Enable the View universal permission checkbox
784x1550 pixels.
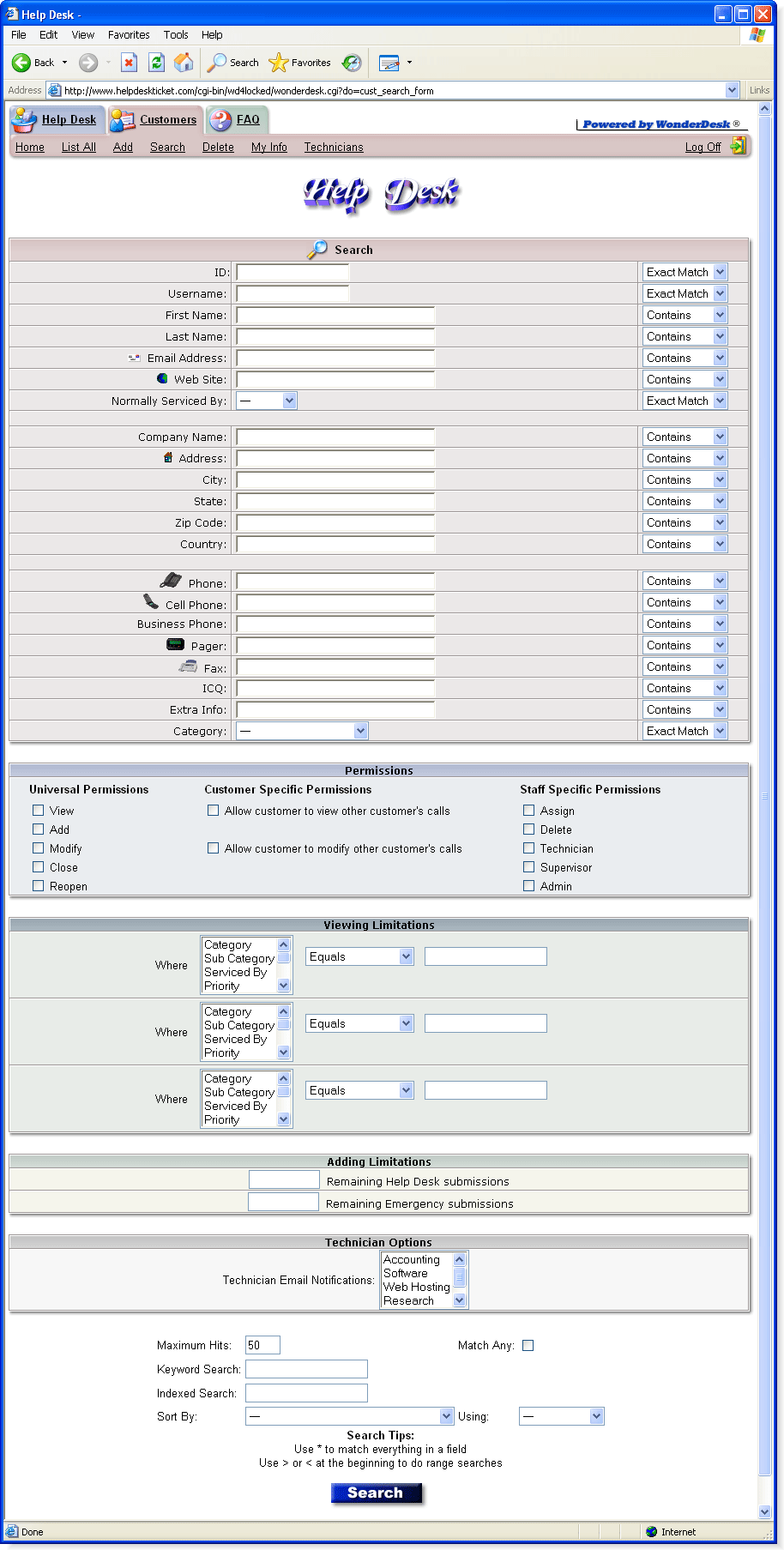tap(39, 811)
